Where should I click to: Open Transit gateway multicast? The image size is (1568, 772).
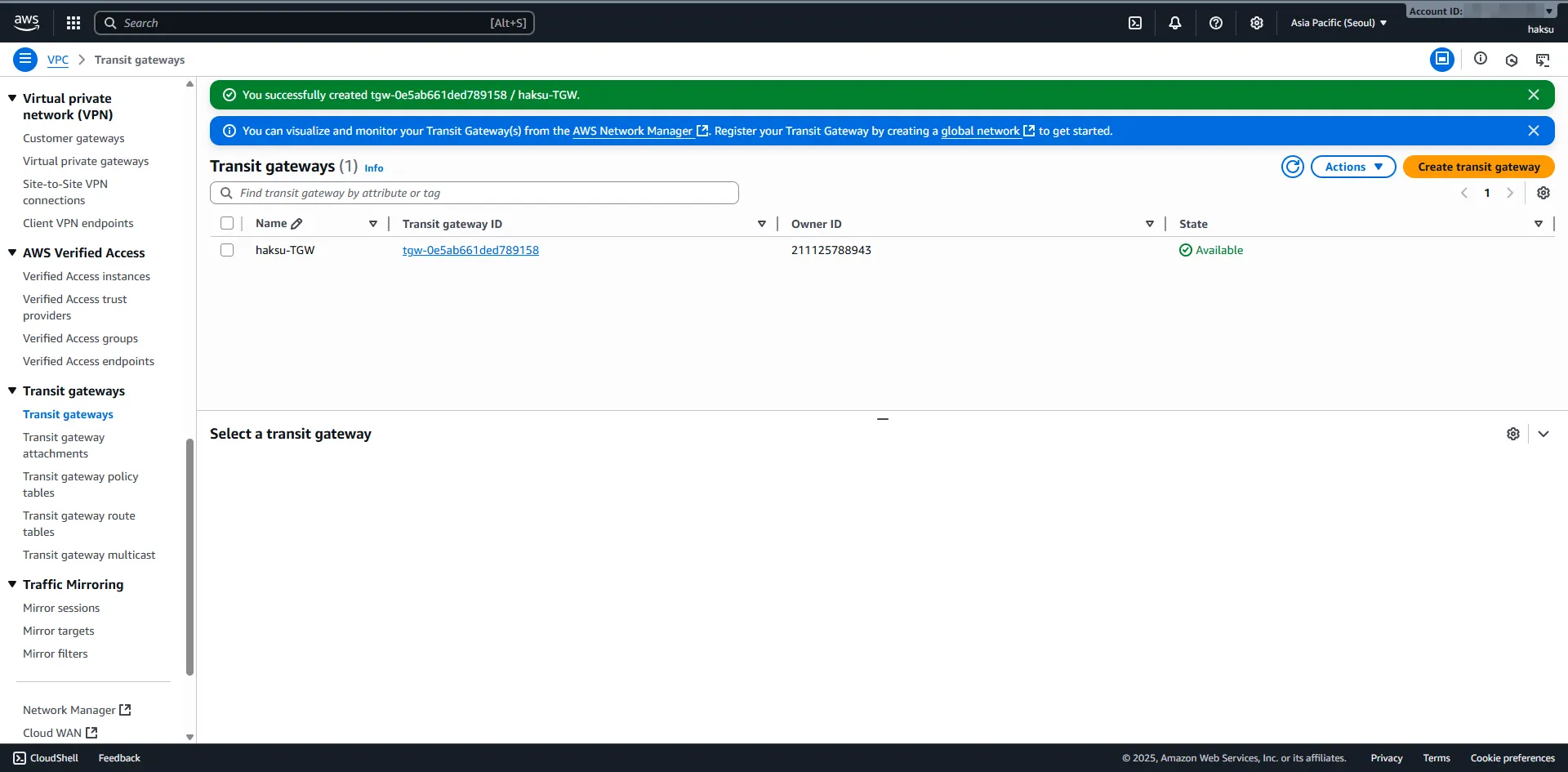tap(89, 555)
